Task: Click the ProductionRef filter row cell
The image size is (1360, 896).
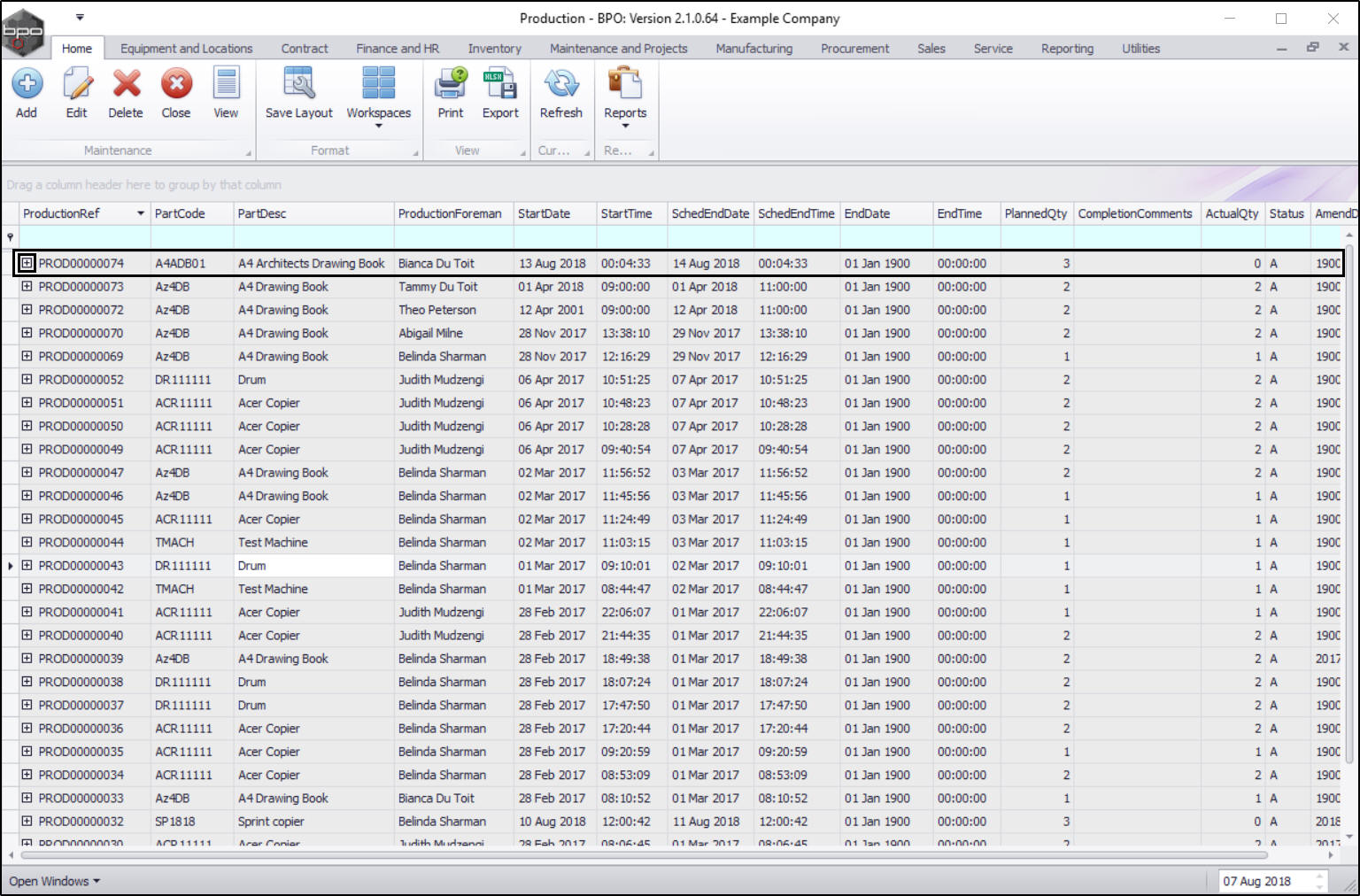Action: 84,237
